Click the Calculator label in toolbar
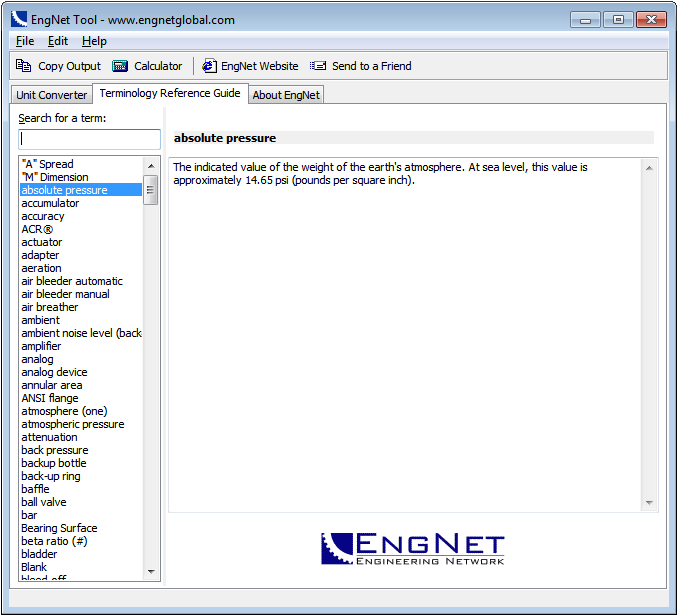Viewport: 678px width, 616px height. [x=158, y=66]
